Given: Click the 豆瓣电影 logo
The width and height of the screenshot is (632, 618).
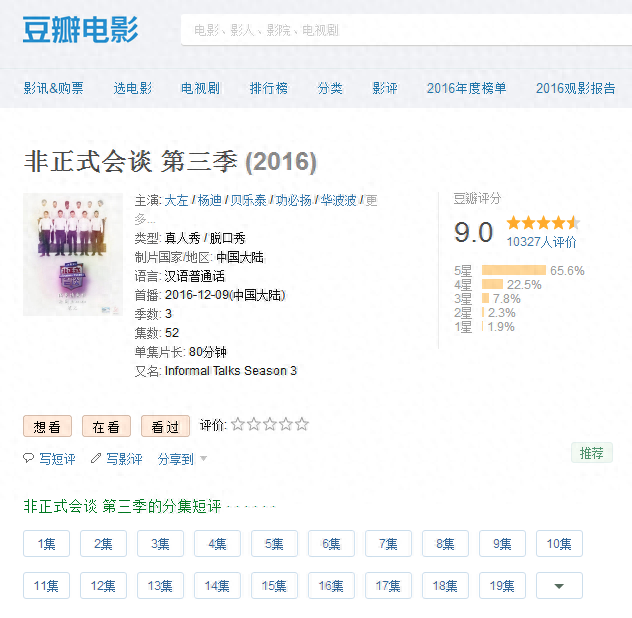Looking at the screenshot, I should tap(80, 29).
